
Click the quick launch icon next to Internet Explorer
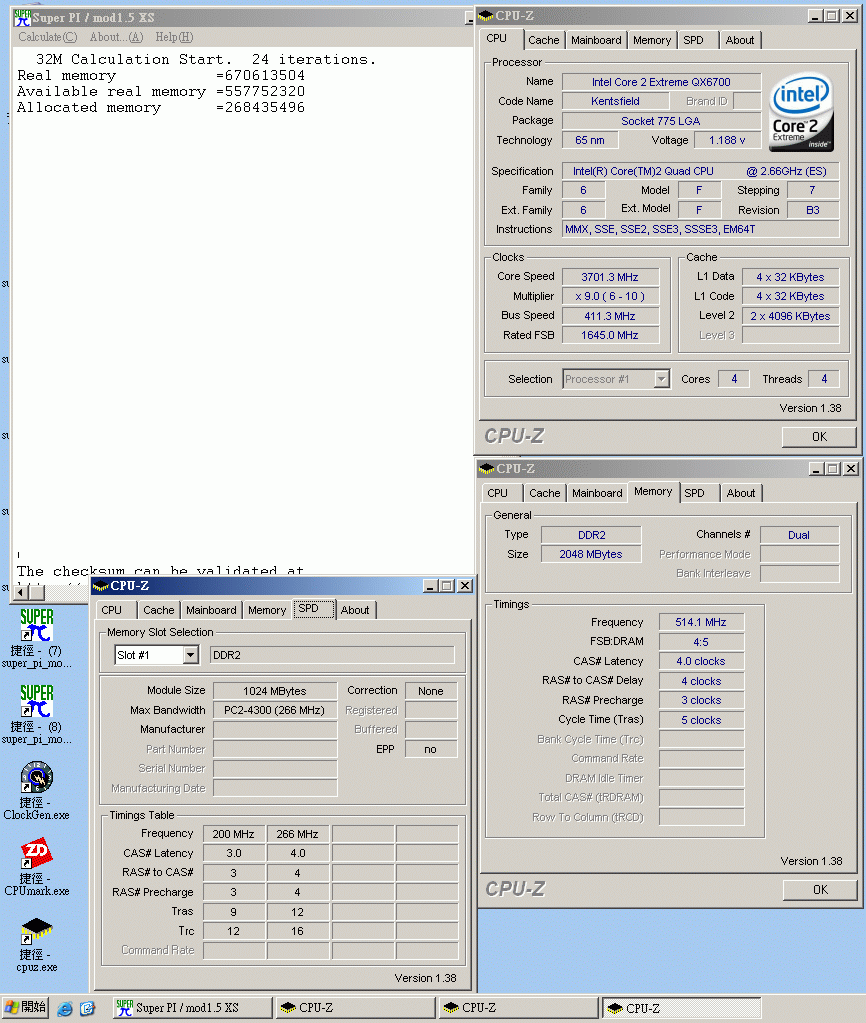tap(87, 1009)
